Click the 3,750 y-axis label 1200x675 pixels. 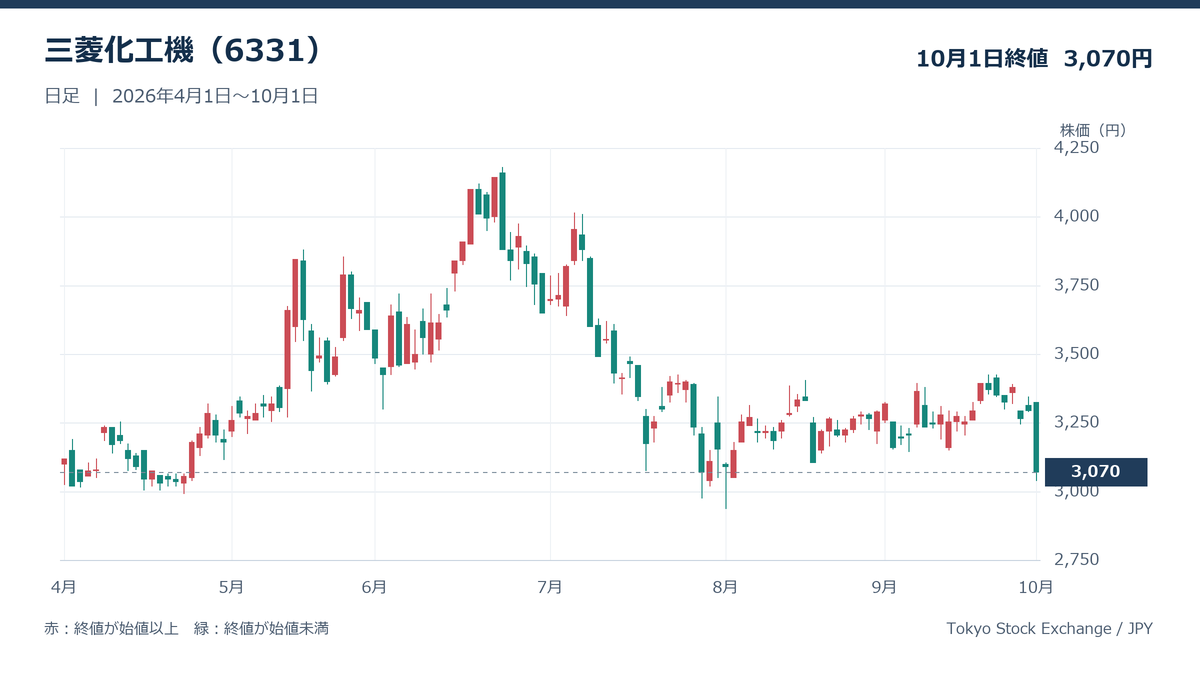coord(1076,285)
